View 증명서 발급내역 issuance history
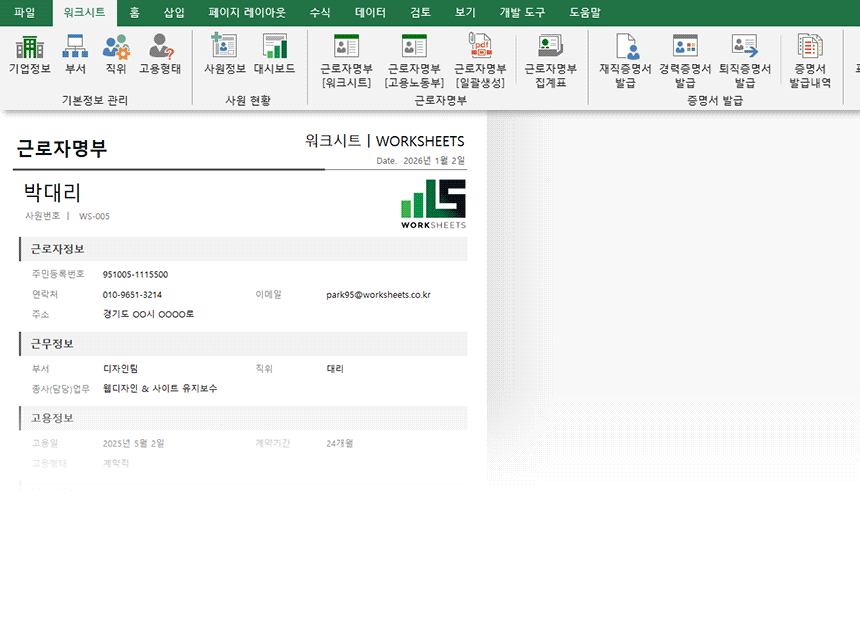This screenshot has width=860, height=633. 809,59
